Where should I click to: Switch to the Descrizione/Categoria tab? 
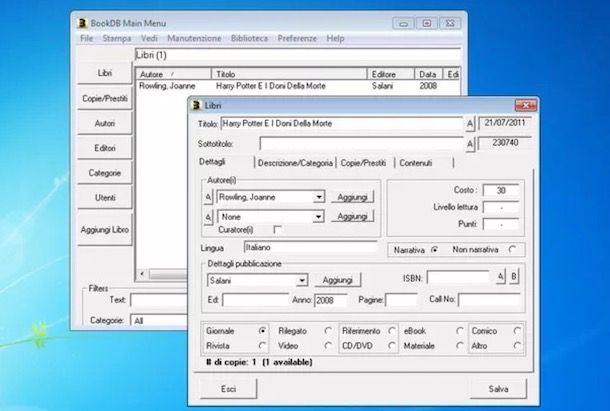point(295,163)
